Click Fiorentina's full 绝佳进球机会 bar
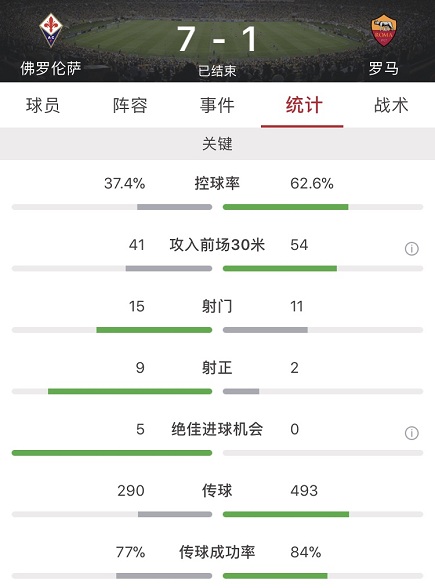The image size is (435, 588). (x=112, y=453)
